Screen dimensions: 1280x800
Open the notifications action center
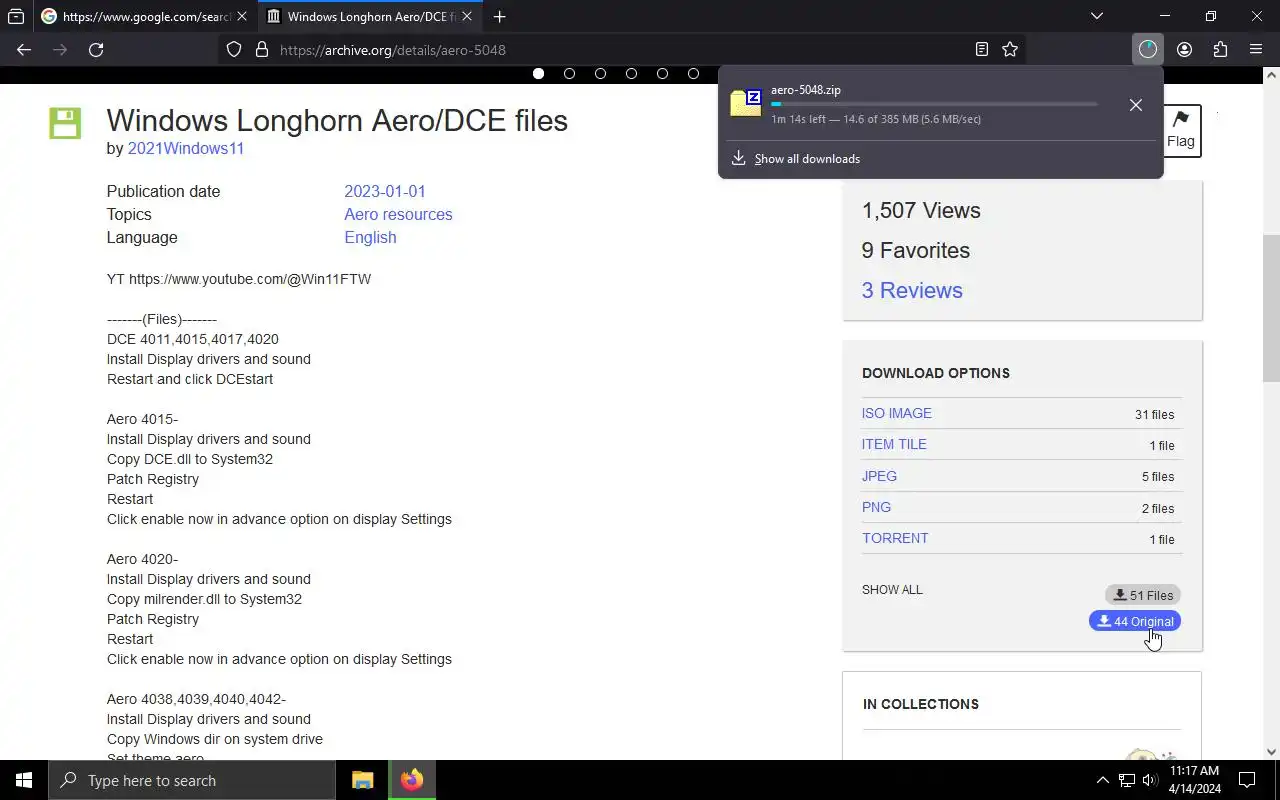pos(1247,780)
